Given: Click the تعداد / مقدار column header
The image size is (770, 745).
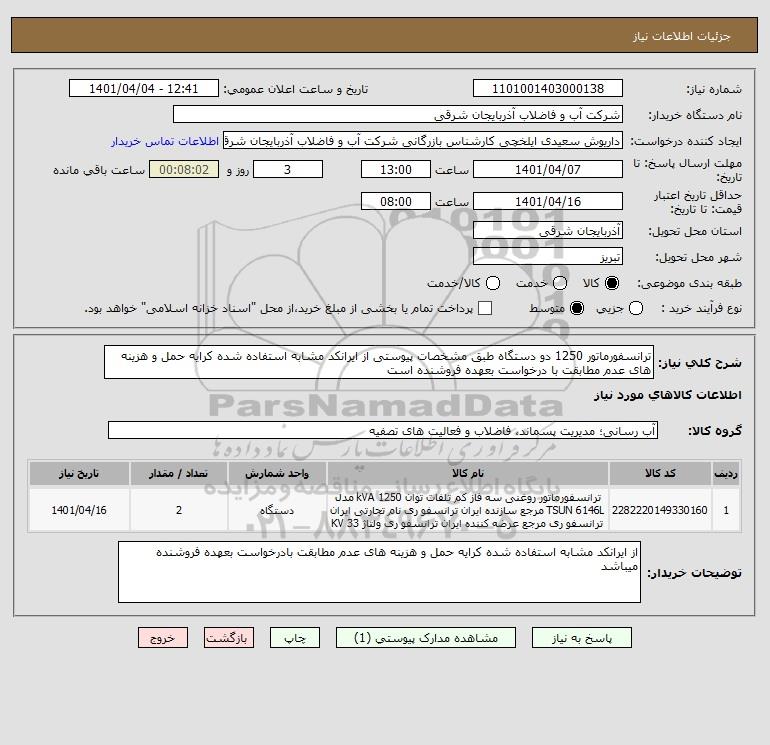Looking at the screenshot, I should click(x=178, y=473).
